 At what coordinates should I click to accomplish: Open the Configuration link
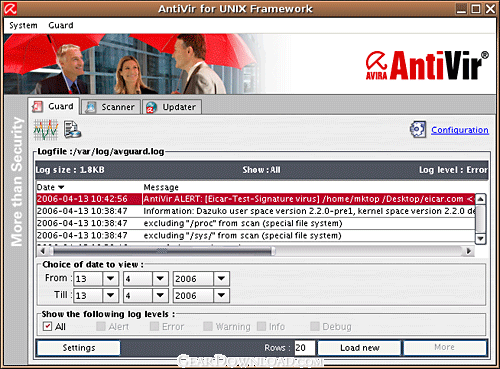pyautogui.click(x=460, y=130)
